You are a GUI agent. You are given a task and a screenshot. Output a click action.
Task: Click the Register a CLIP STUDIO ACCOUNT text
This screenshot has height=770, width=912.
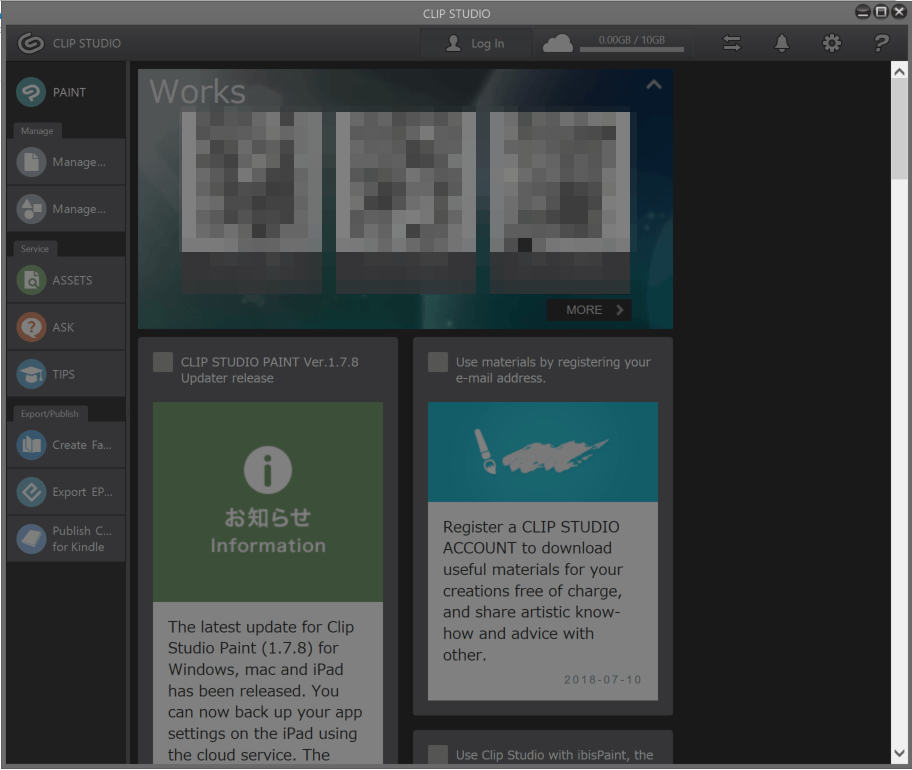(x=532, y=591)
